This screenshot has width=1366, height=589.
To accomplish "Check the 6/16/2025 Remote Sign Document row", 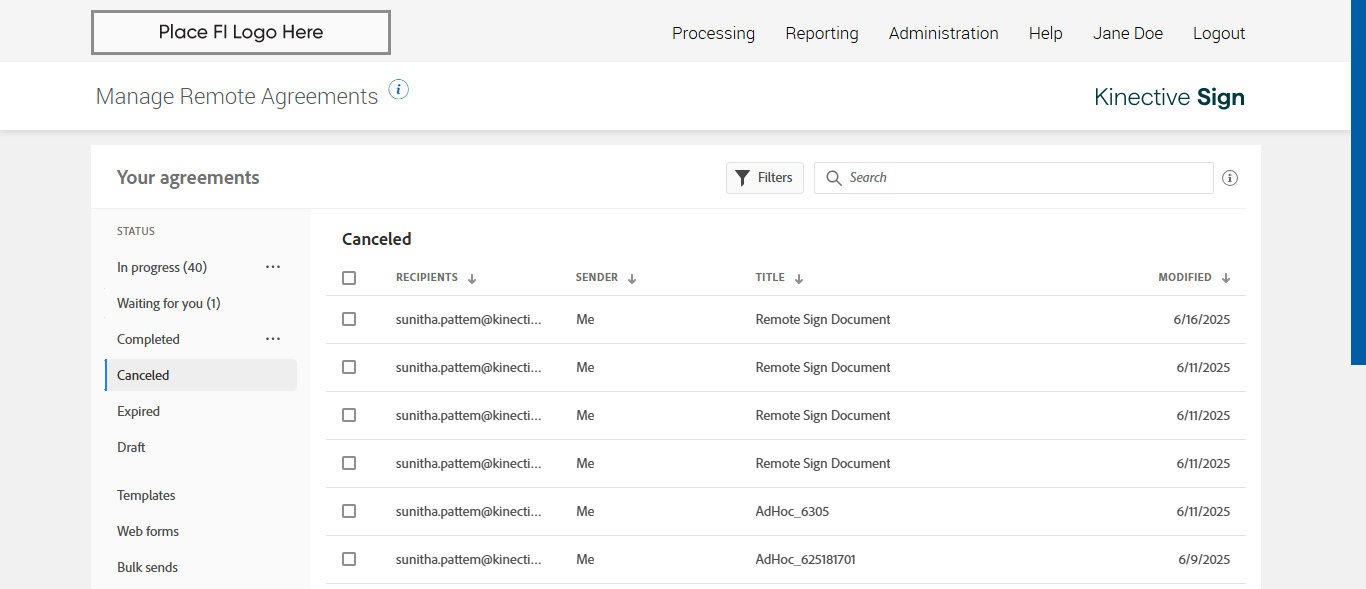I will click(x=349, y=319).
